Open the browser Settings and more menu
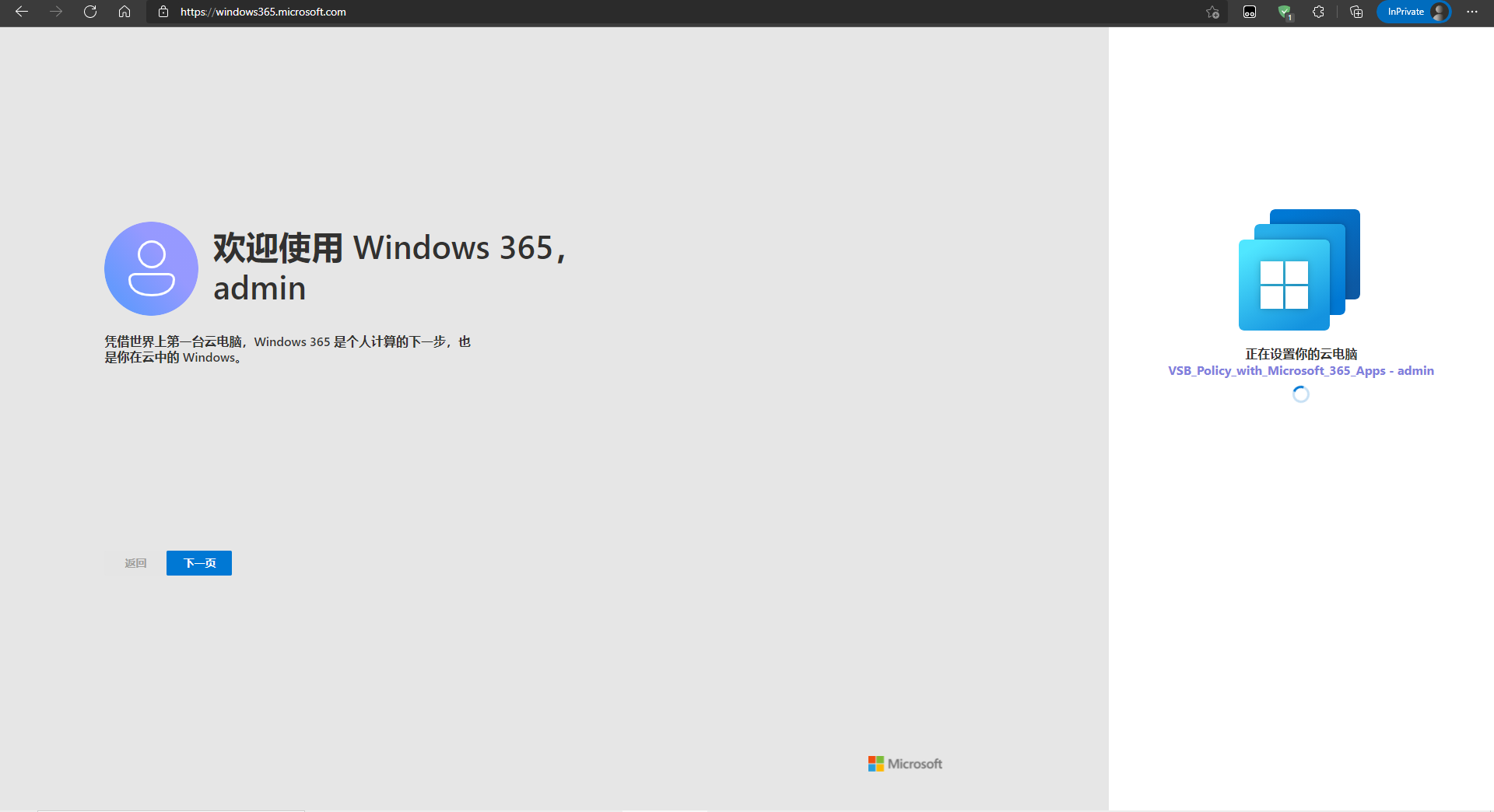The image size is (1494, 812). point(1472,12)
